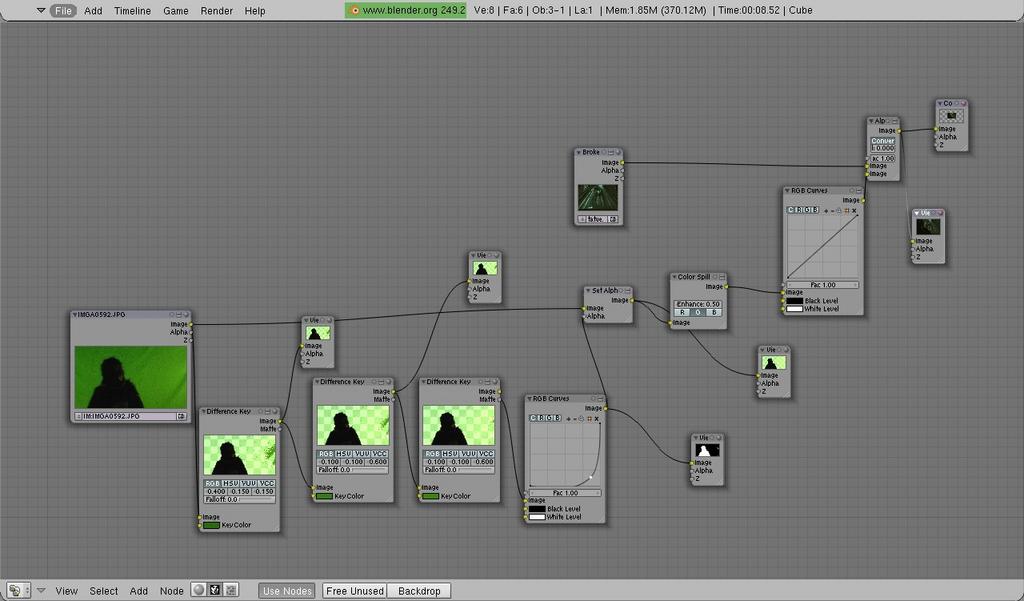The image size is (1024, 601).
Task: Pick Key Color swatch of first Difference Key
Action: [211, 525]
